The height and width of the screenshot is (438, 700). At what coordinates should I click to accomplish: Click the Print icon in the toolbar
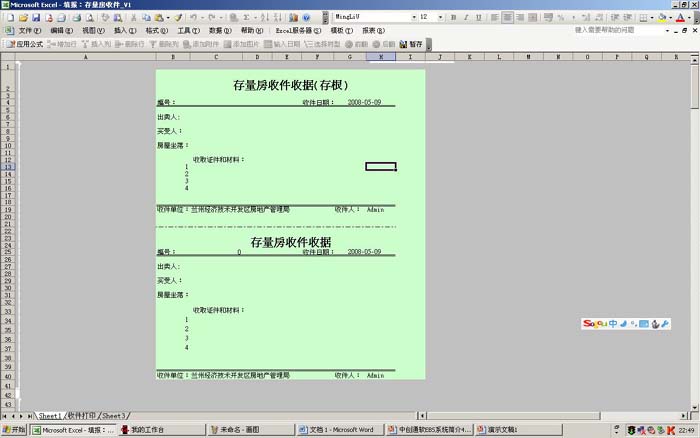pyautogui.click(x=73, y=18)
